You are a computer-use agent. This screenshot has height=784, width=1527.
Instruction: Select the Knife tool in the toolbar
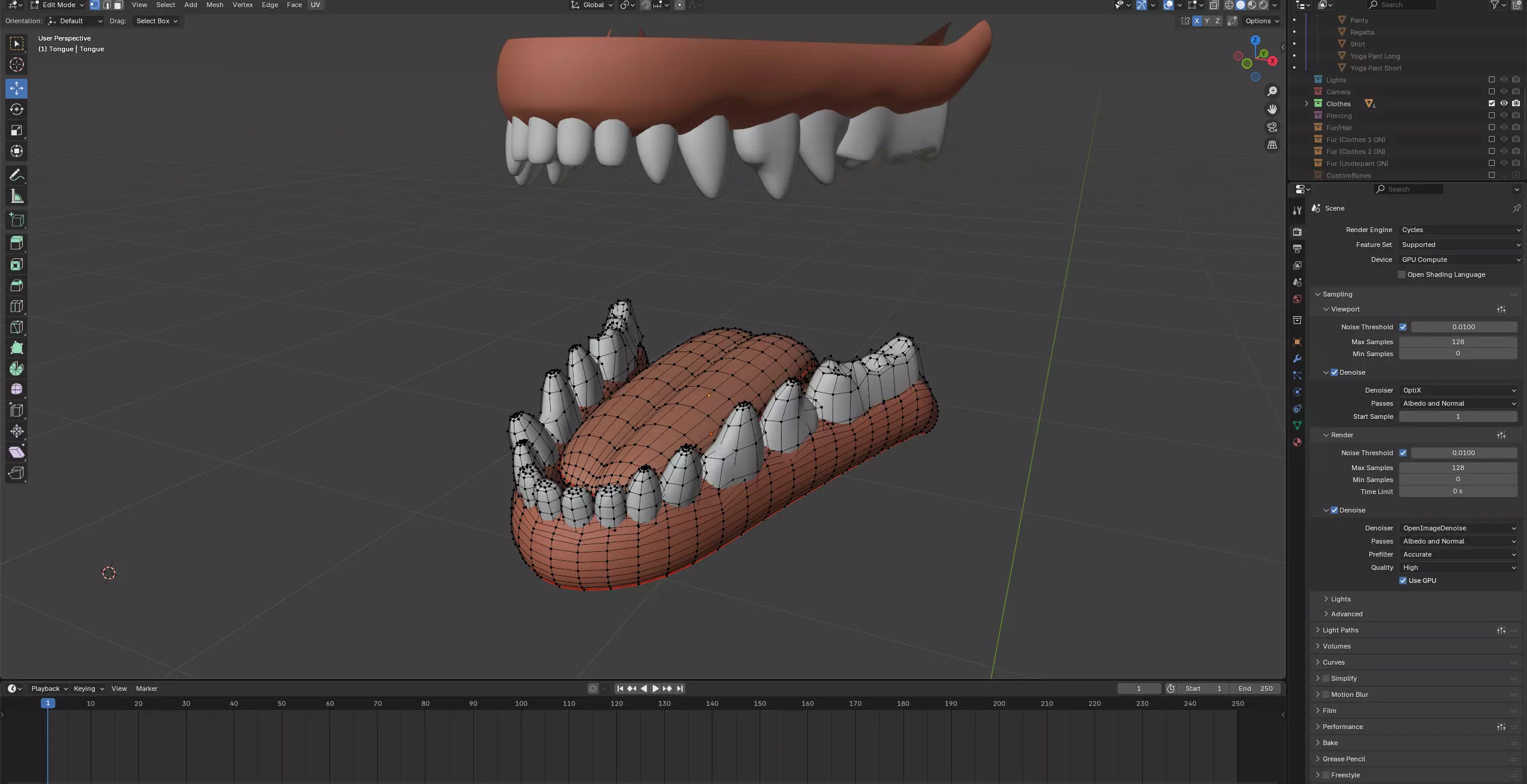pos(17,327)
